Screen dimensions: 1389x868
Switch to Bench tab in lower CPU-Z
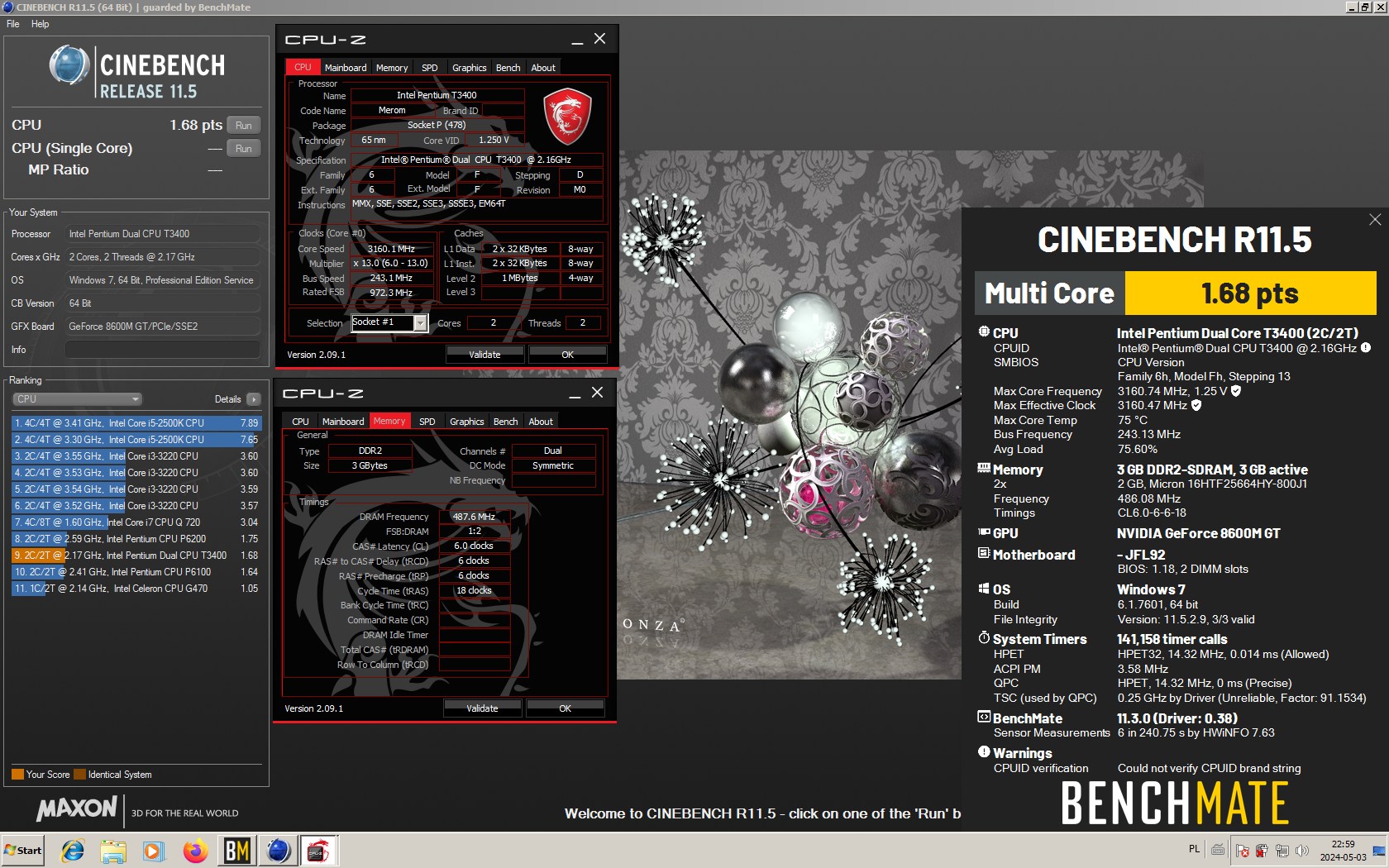pyautogui.click(x=506, y=422)
